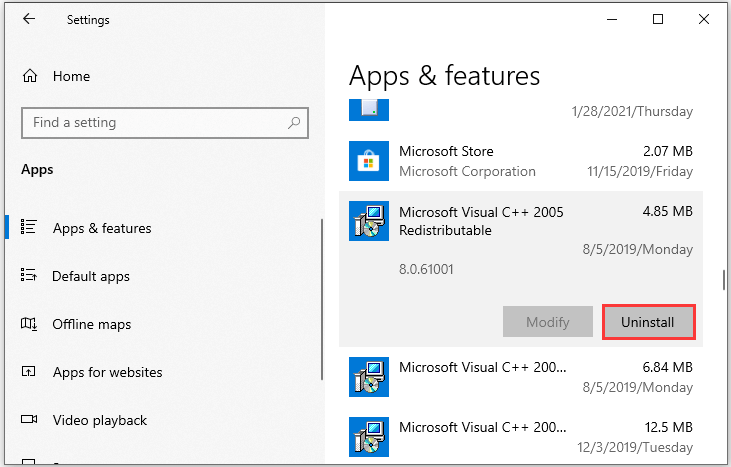Click the 11/15/2019/Friday date
731x467 pixels.
640,172
